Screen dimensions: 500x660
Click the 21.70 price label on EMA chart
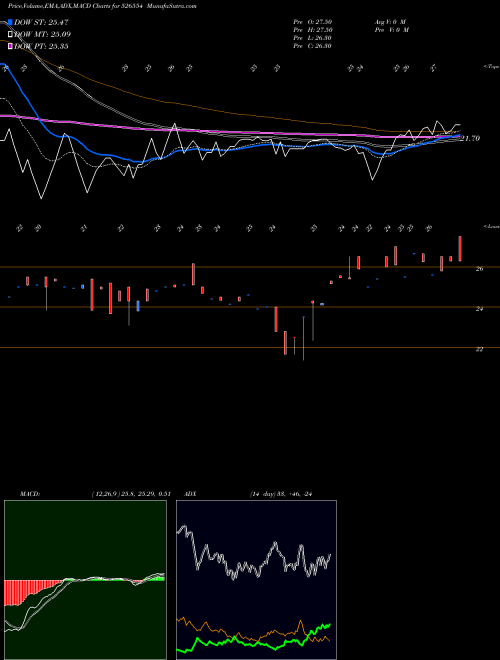470,138
